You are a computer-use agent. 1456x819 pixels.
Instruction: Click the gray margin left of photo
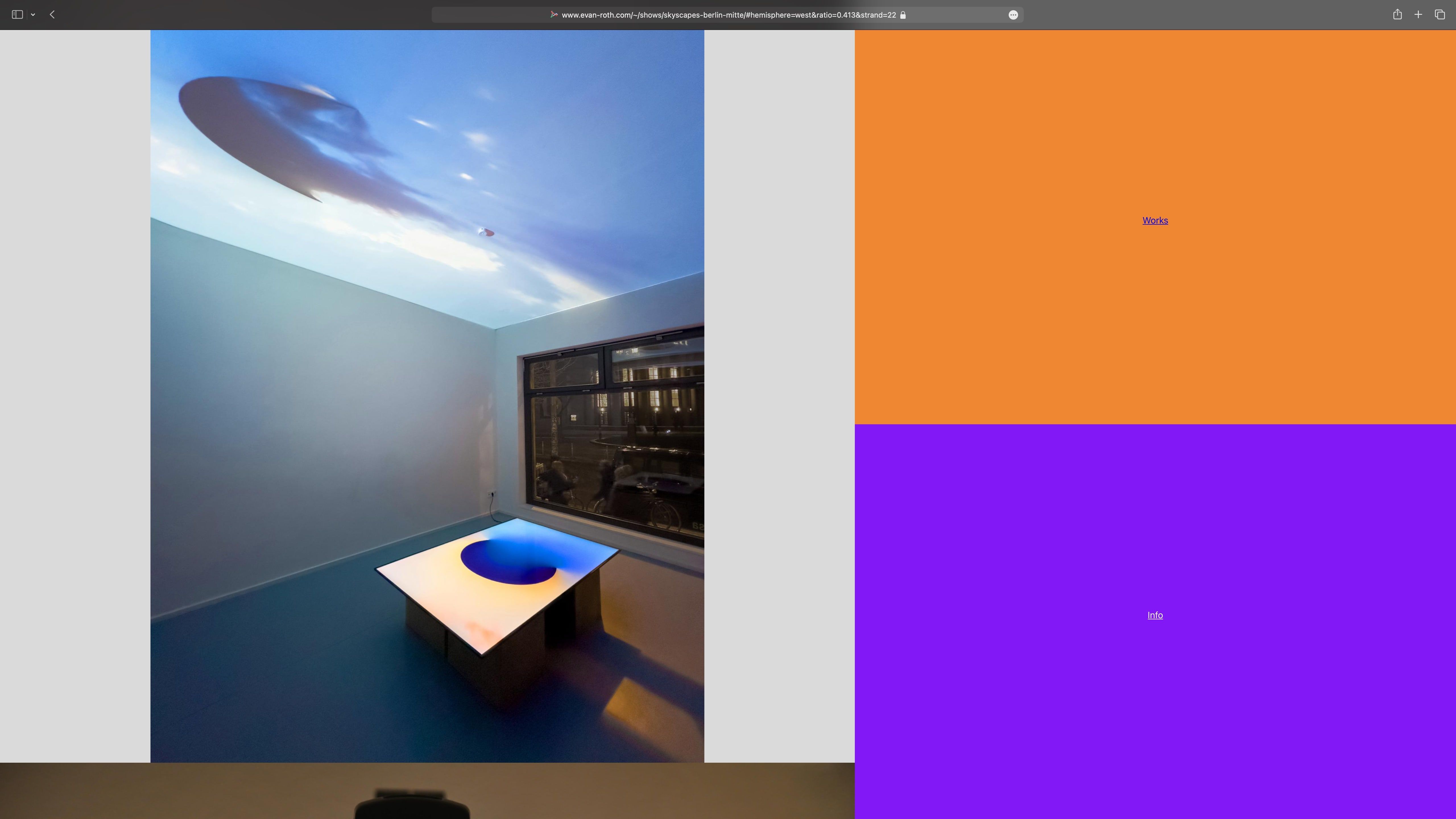coord(75,396)
